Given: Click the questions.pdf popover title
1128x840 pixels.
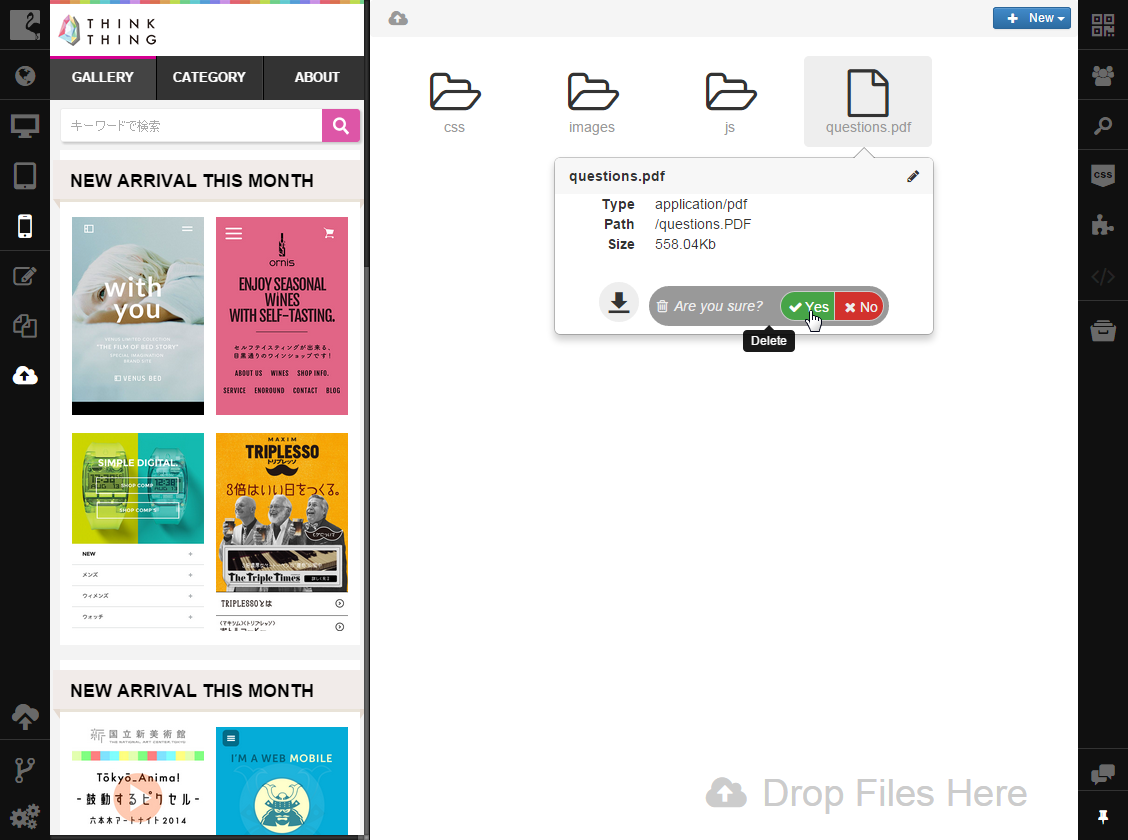Looking at the screenshot, I should (617, 176).
